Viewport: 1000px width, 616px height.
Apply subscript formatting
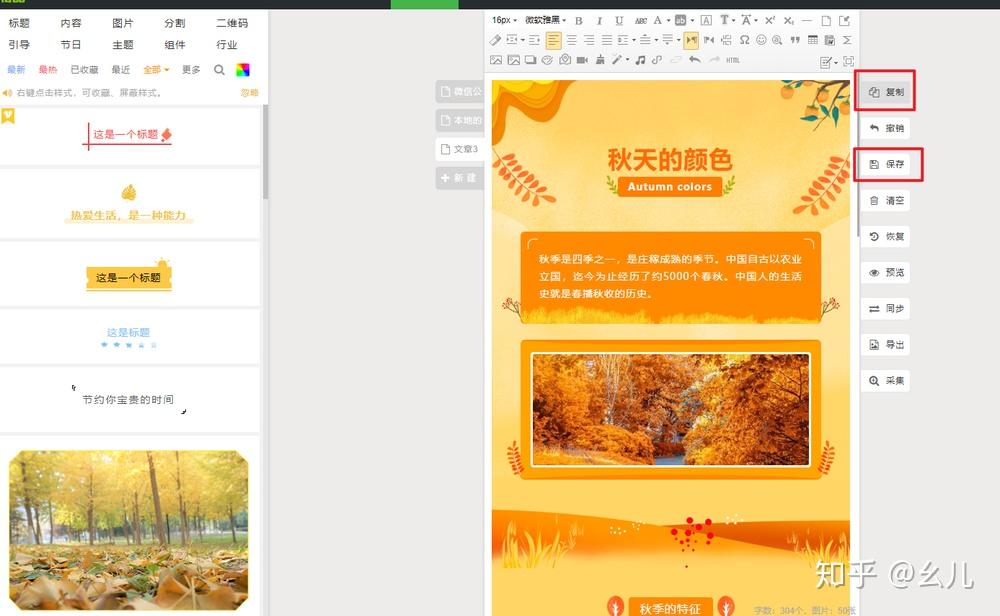pos(788,20)
